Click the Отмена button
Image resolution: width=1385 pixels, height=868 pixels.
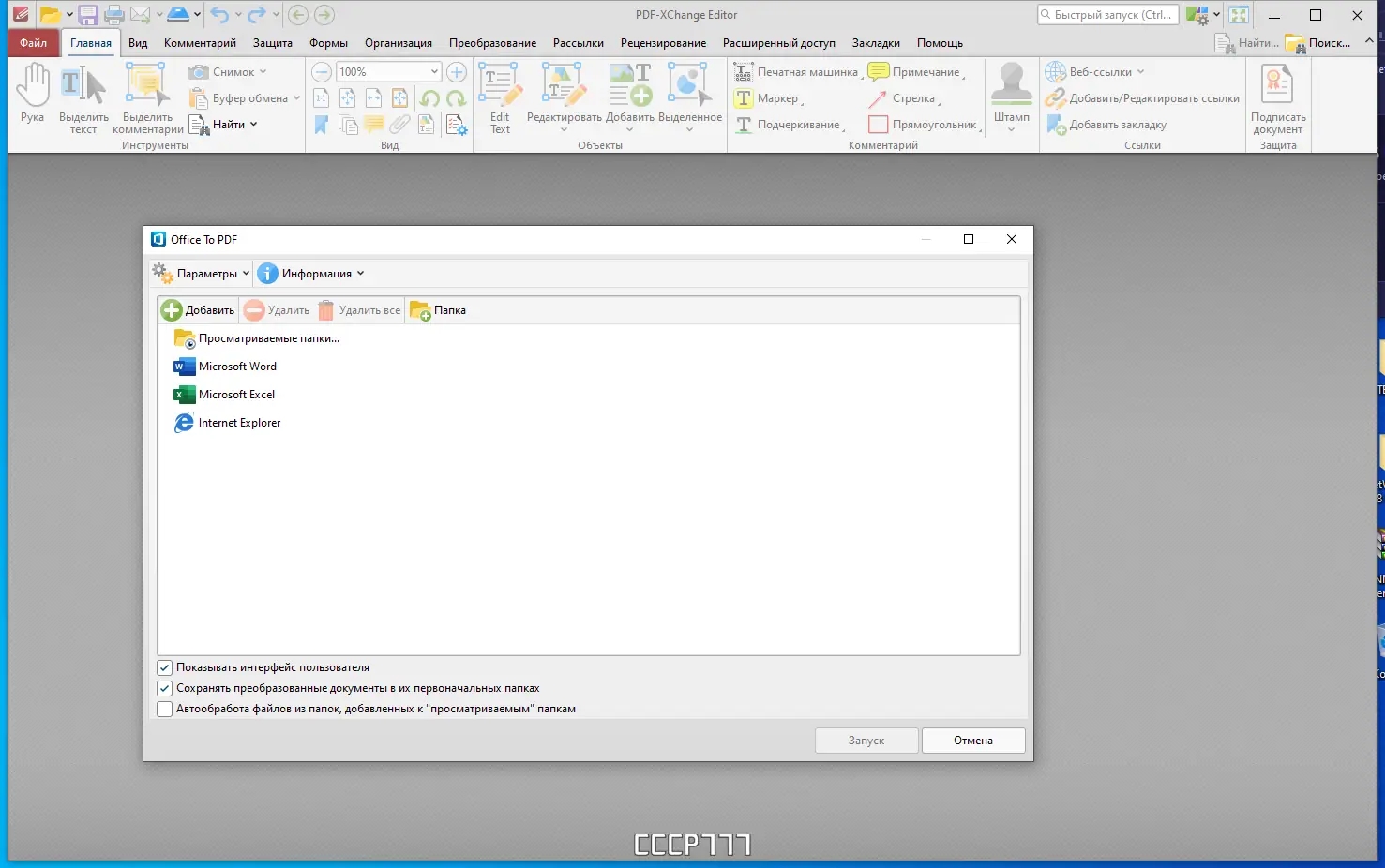(973, 741)
